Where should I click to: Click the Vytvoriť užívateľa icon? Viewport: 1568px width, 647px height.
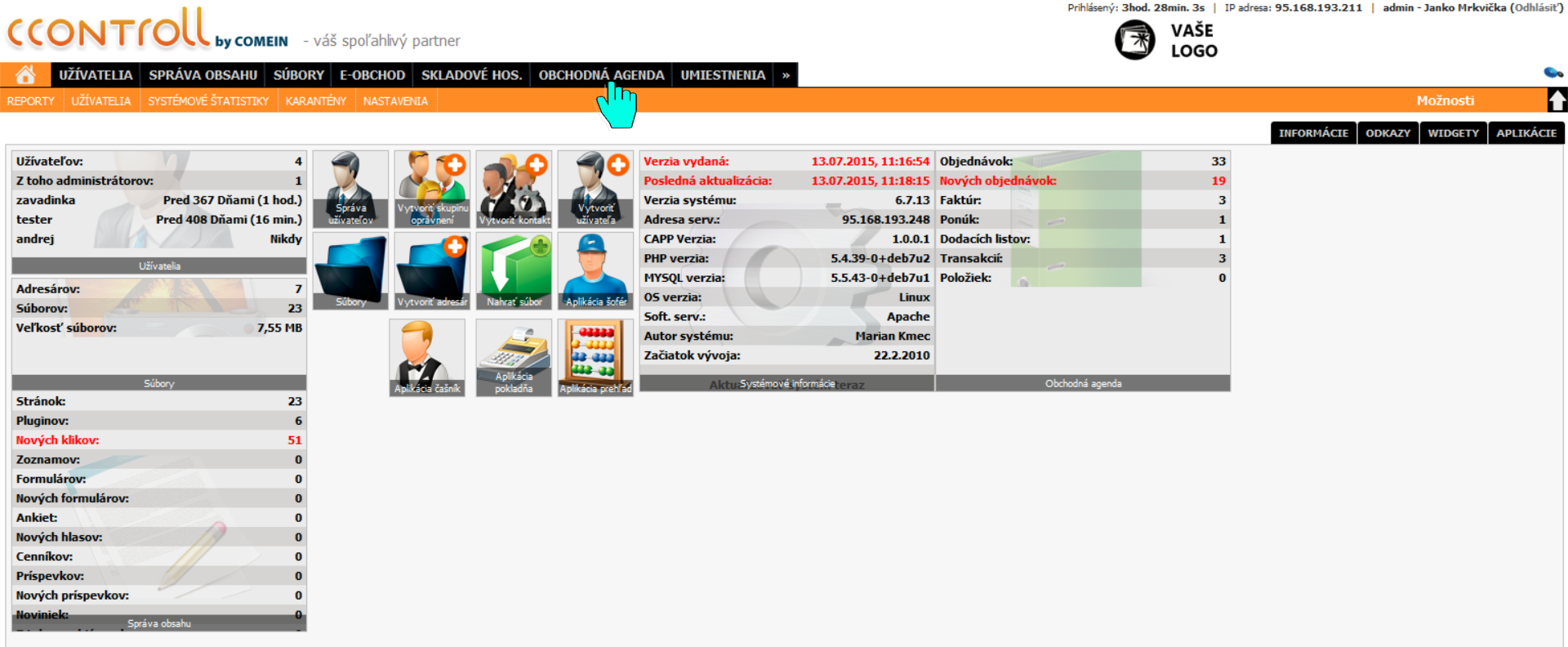[595, 189]
